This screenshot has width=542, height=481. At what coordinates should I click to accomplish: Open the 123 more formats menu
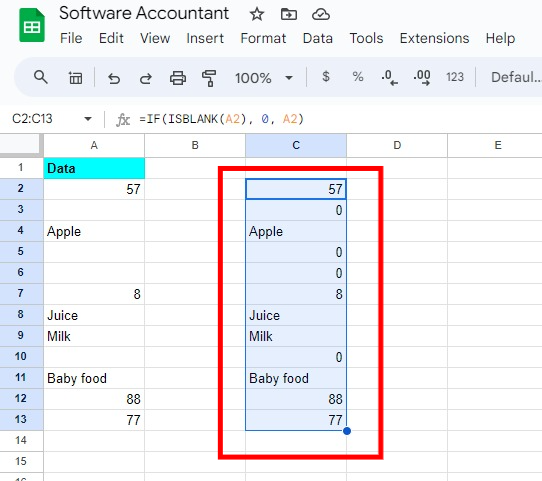tap(455, 77)
